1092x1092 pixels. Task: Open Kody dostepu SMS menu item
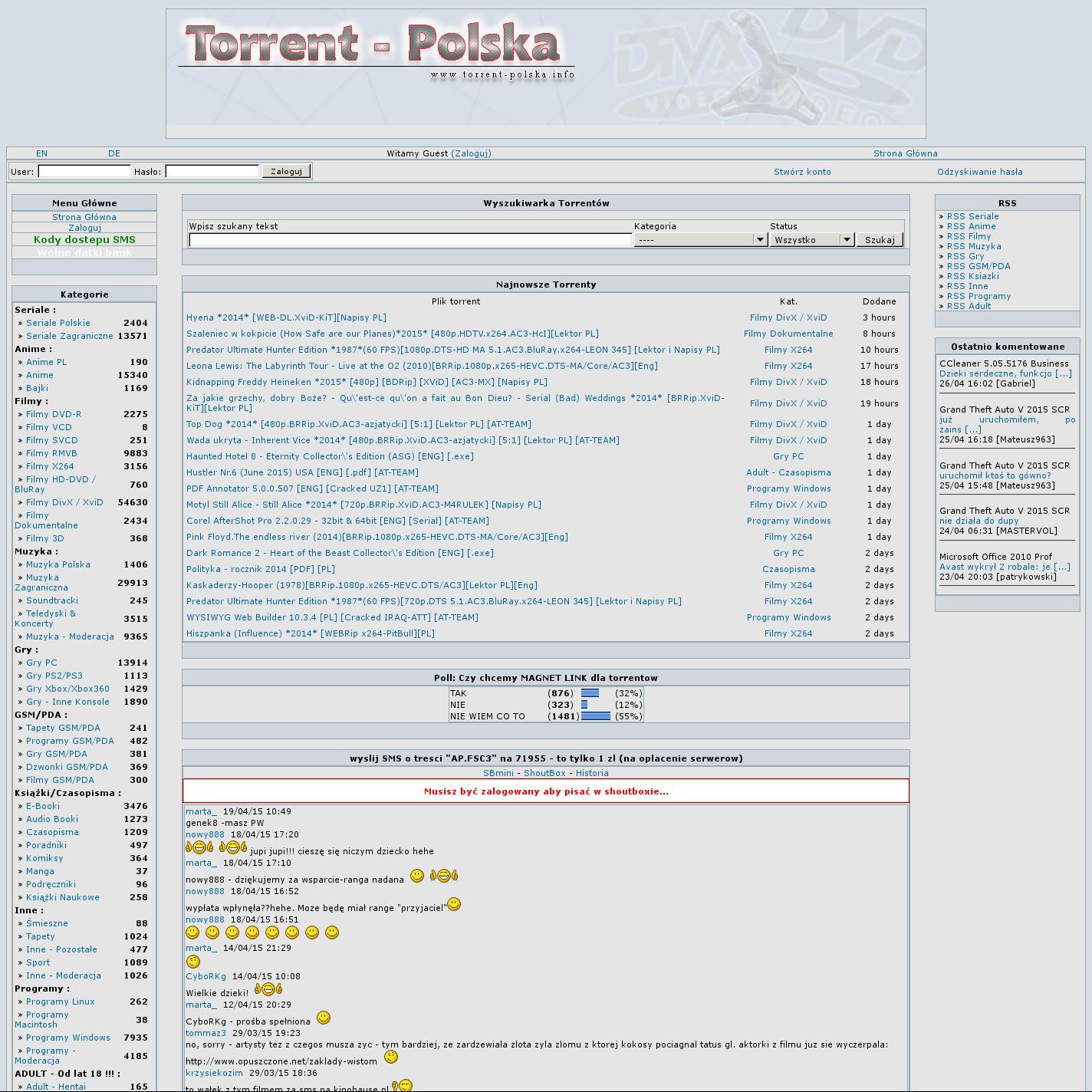[x=84, y=240]
